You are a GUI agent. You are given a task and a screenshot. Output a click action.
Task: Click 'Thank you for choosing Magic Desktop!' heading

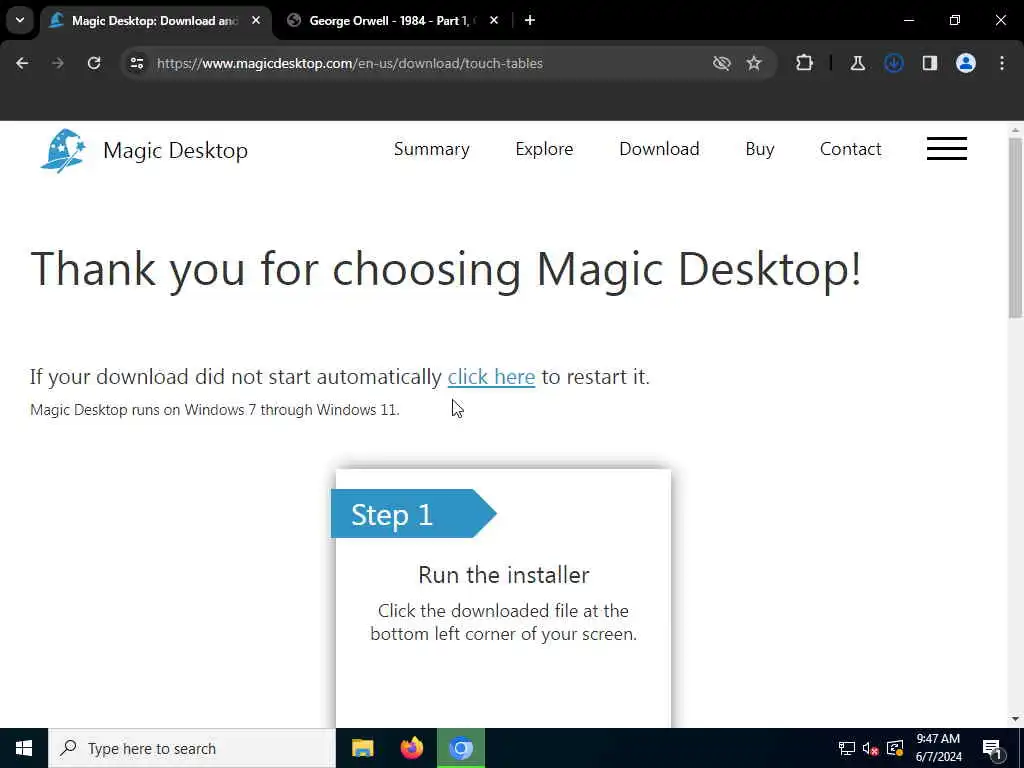445,269
